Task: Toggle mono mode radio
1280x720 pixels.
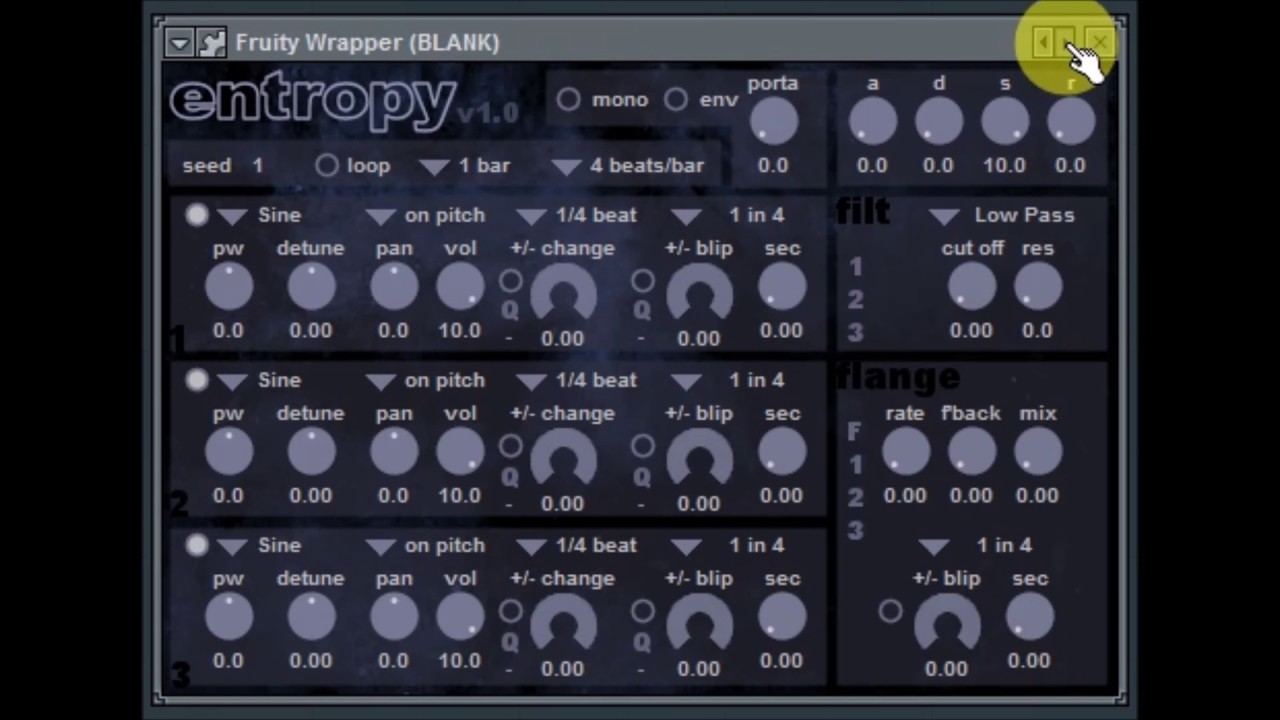Action: (568, 100)
